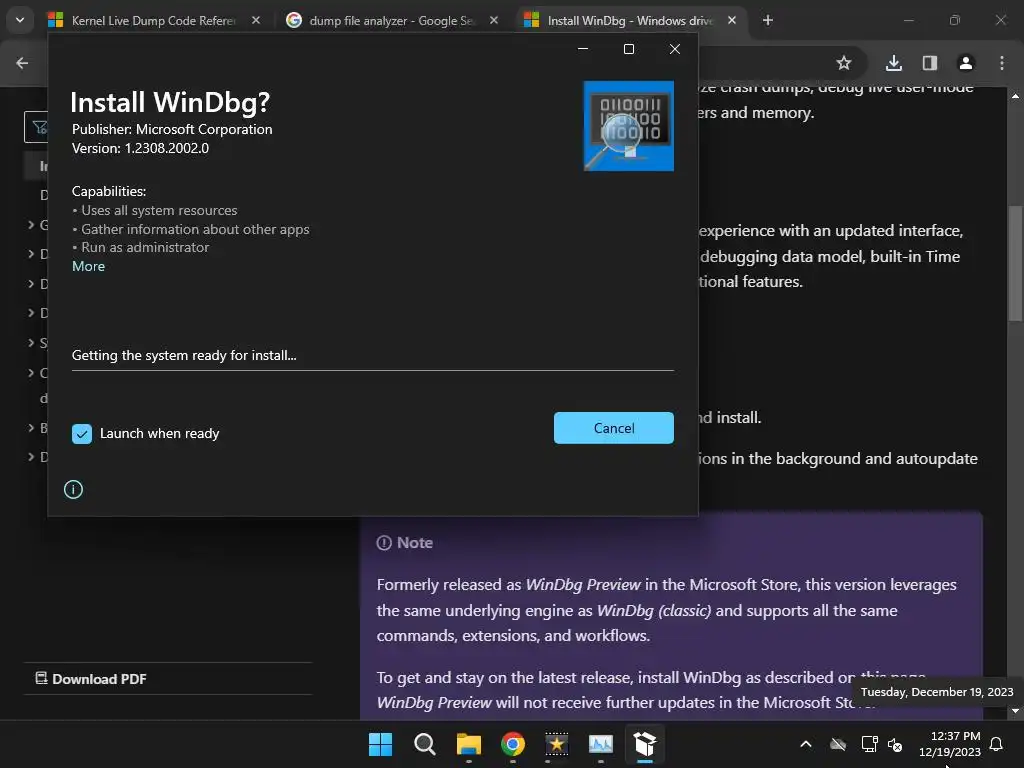Screen dimensions: 1024x768
Task: Click the network display tray icon
Action: coord(869,744)
